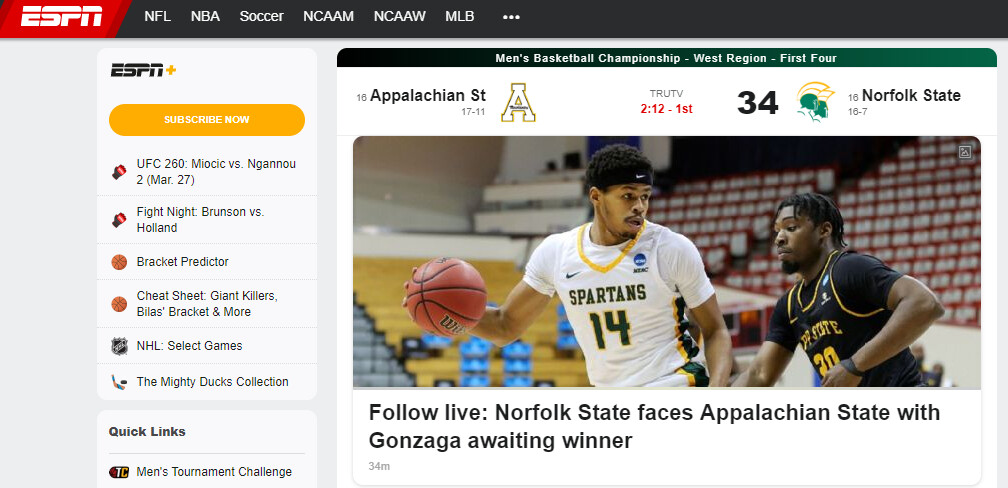Click the Tournament Challenge TC icon
This screenshot has width=1008, height=488.
coord(119,472)
